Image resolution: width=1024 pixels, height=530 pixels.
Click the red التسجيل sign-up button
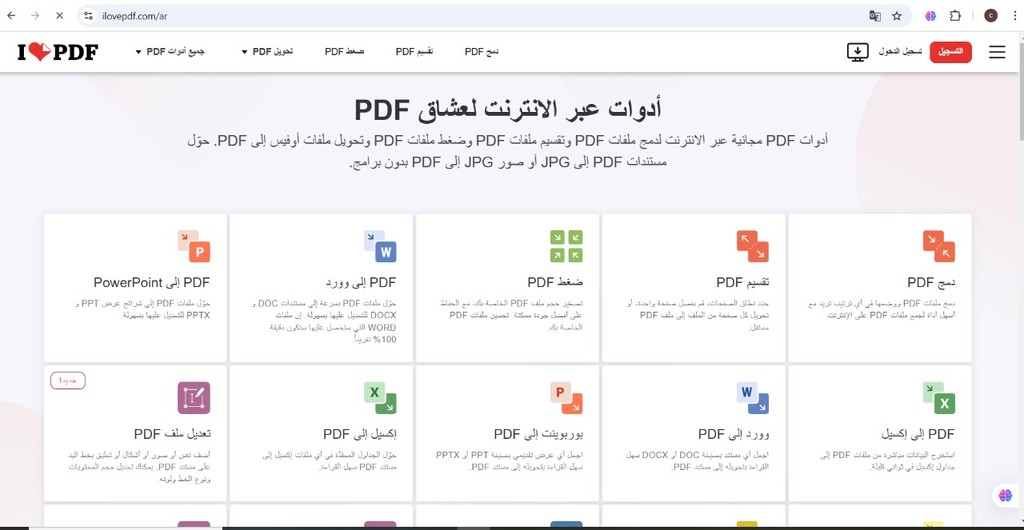[x=950, y=52]
